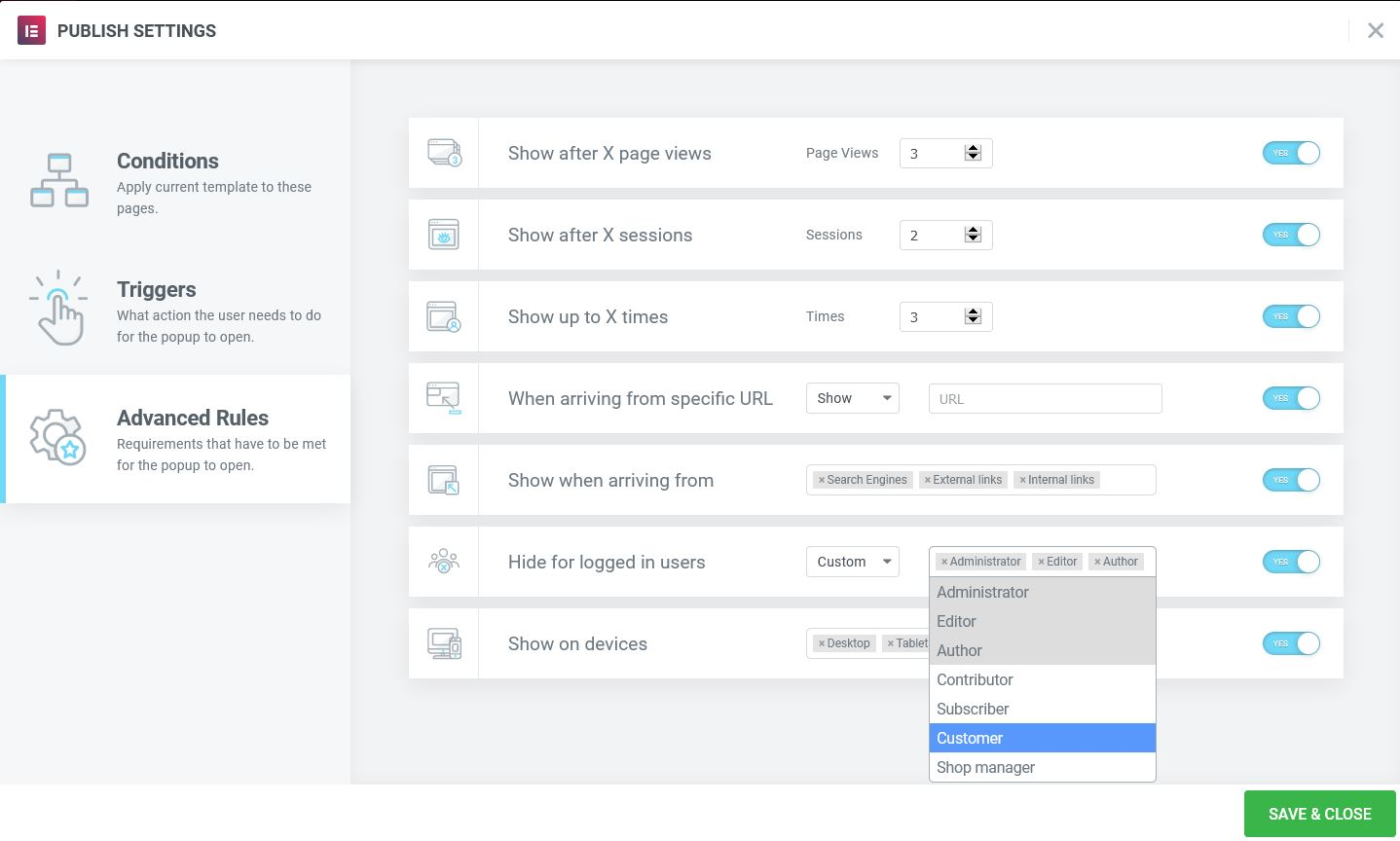Select Customer from the roles list
This screenshot has width=1400, height=841.
point(1042,738)
